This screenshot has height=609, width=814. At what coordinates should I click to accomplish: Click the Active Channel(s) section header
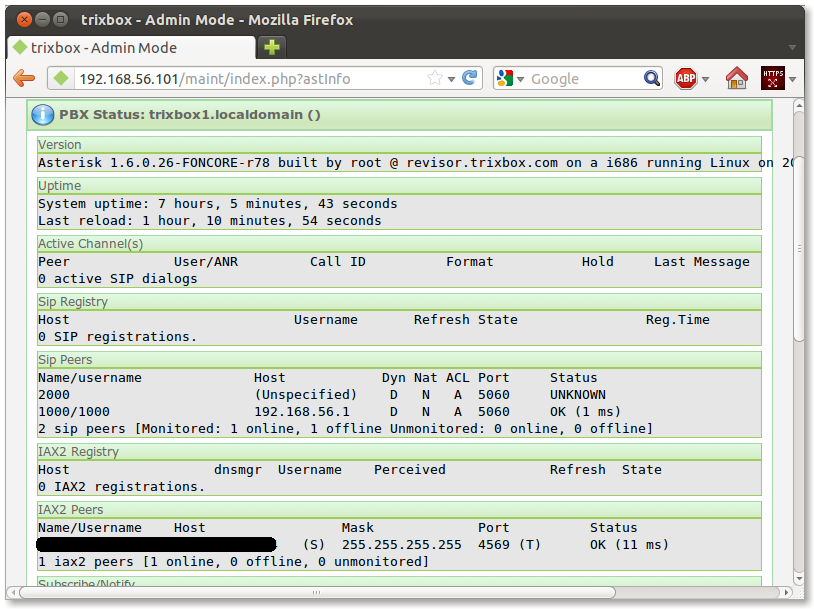point(399,243)
